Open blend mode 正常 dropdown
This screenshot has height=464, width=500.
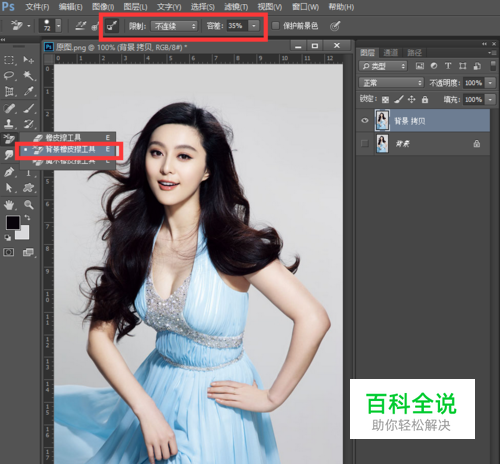pyautogui.click(x=391, y=82)
